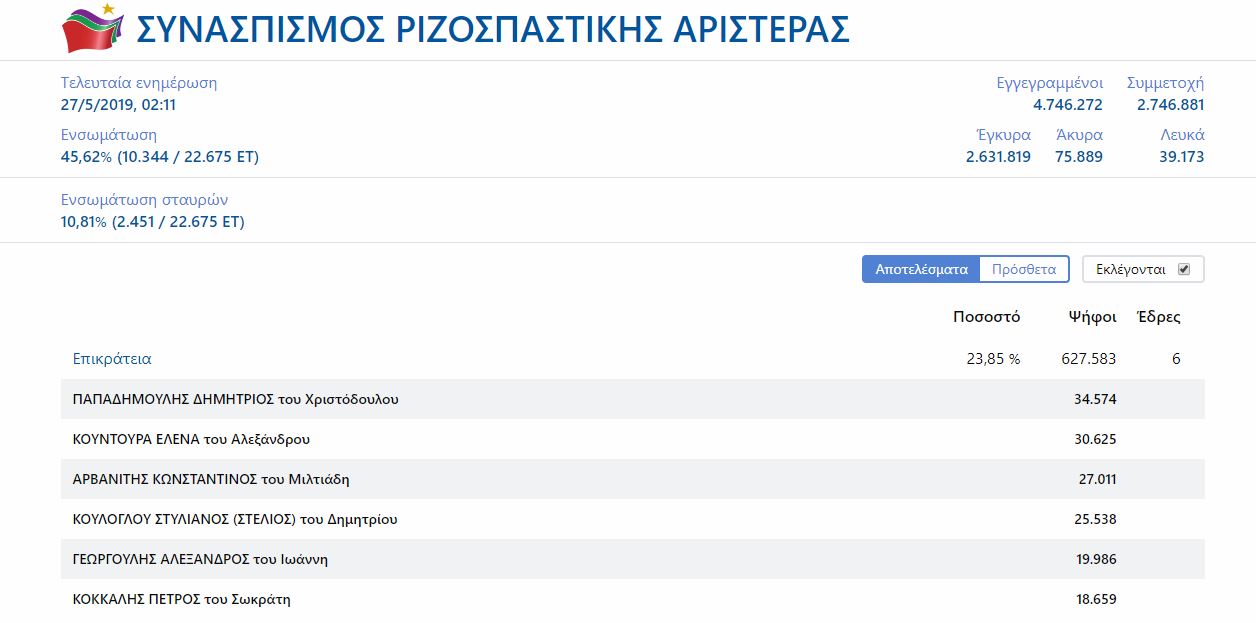Click vote count 27.011

(1097, 479)
